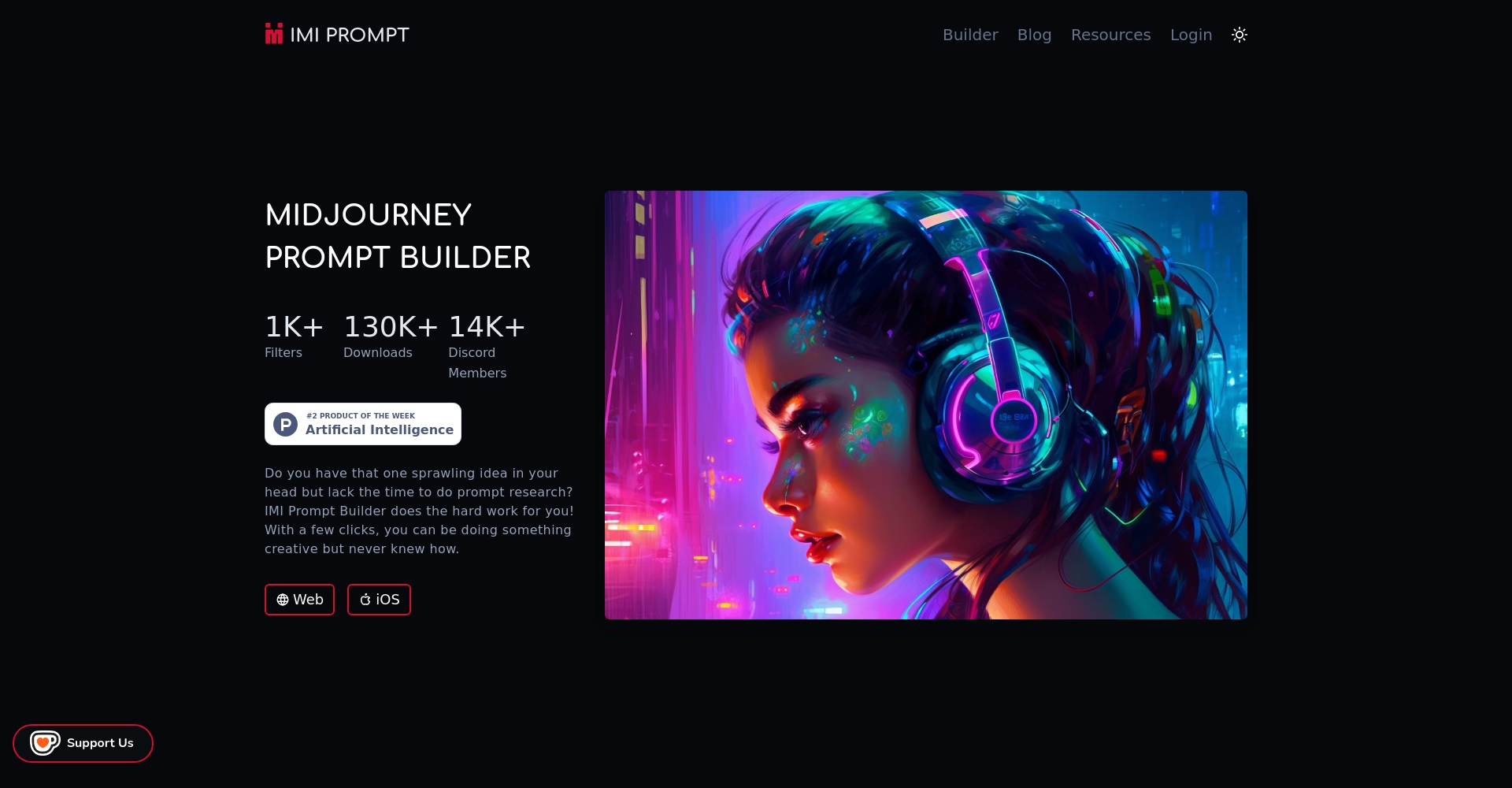The height and width of the screenshot is (788, 1512).
Task: Click the 130K+ Downloads statistic
Action: pyautogui.click(x=391, y=336)
